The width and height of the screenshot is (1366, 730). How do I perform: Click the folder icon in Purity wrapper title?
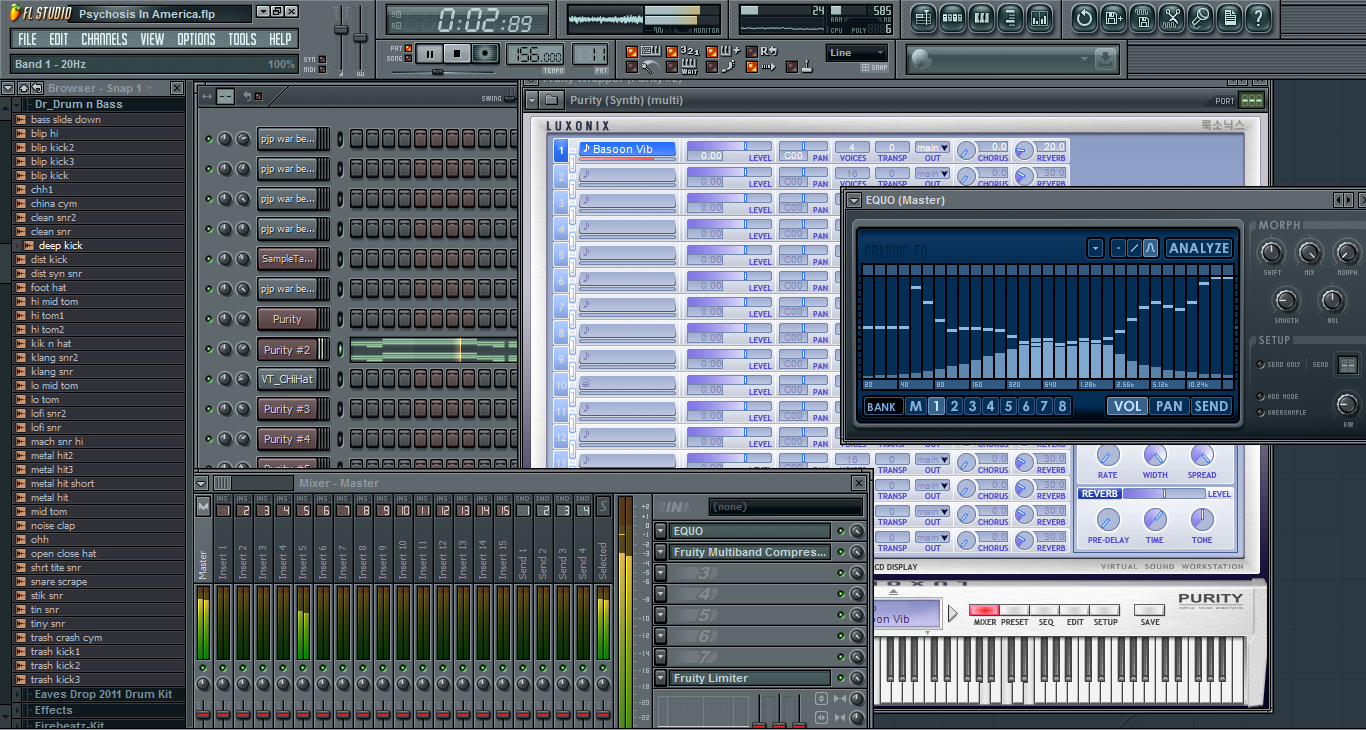551,100
